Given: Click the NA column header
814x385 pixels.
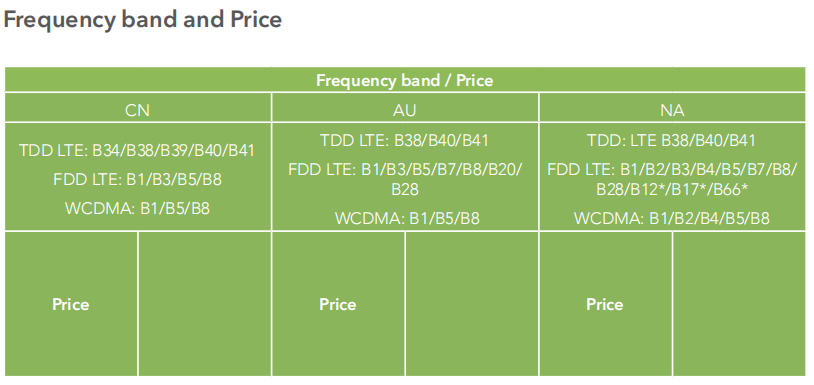Looking at the screenshot, I should pyautogui.click(x=673, y=111).
